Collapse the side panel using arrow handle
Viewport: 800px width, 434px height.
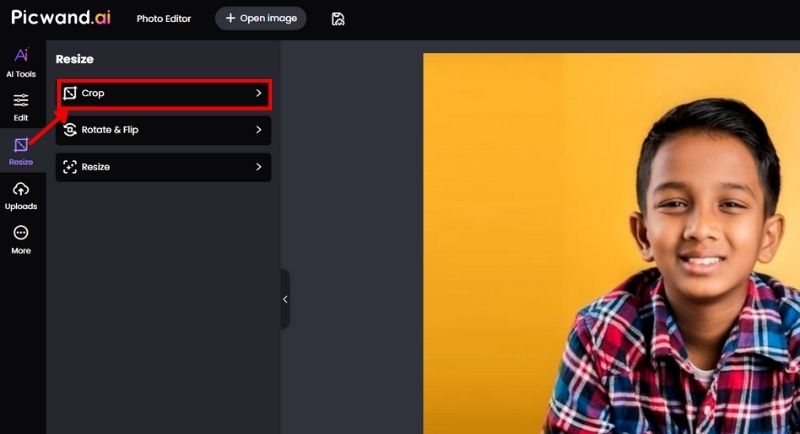coord(285,299)
